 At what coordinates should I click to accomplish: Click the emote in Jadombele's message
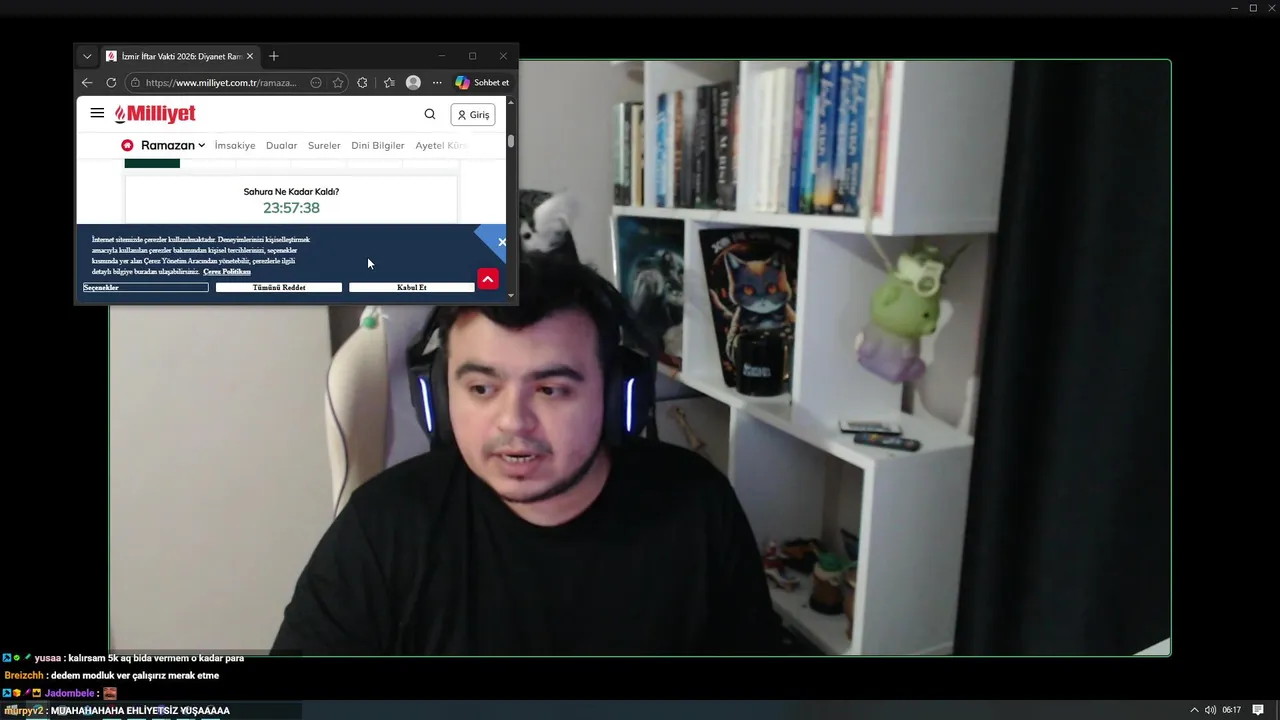110,693
